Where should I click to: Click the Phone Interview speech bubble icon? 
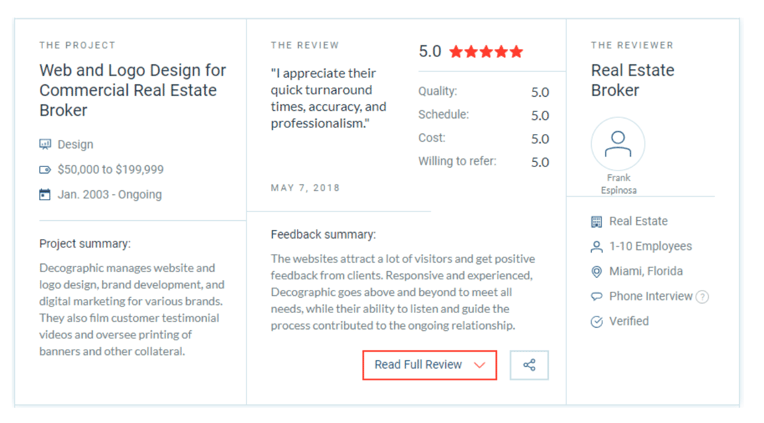[x=596, y=296]
